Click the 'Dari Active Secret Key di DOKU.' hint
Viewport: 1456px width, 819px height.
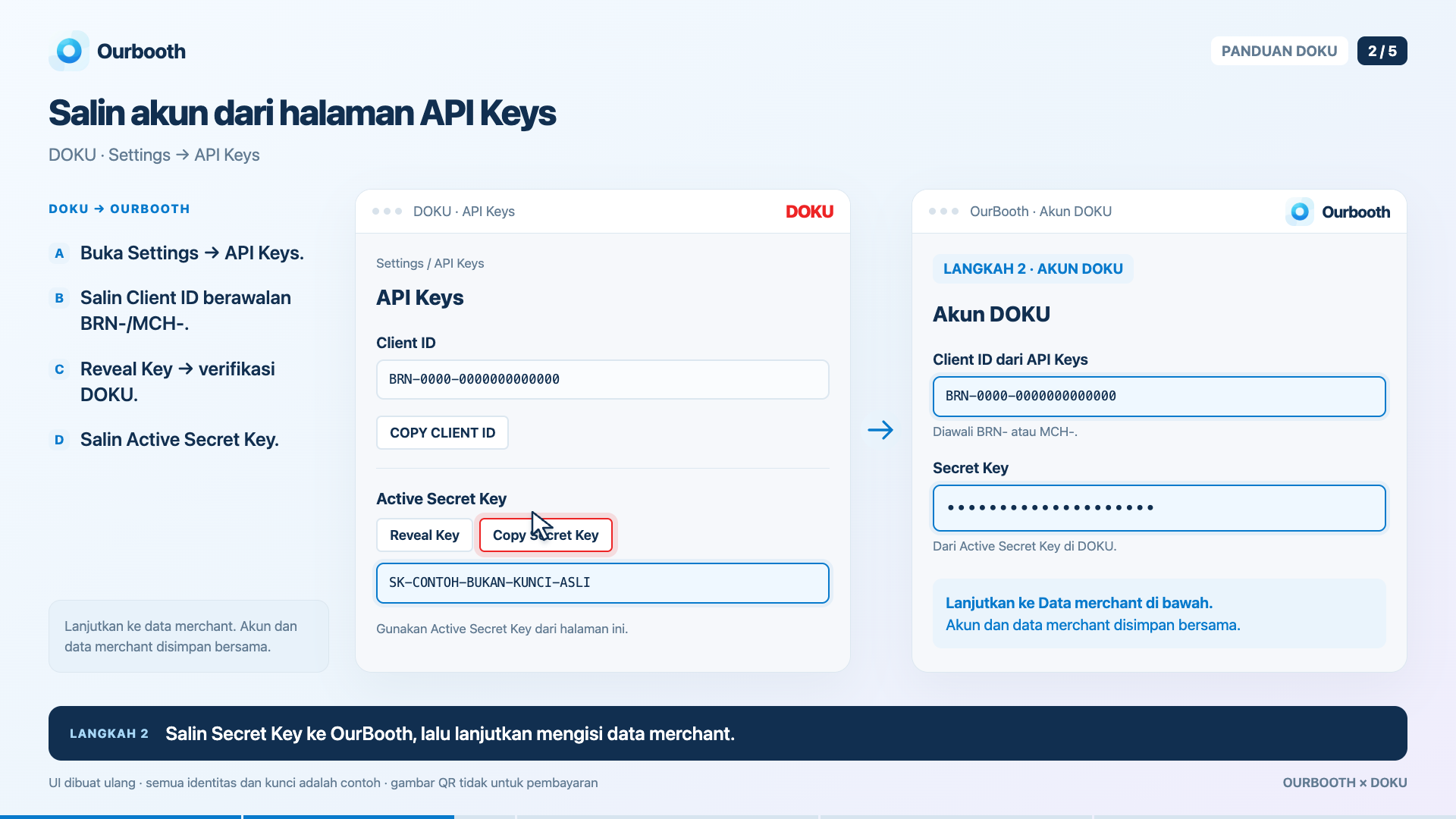[1025, 546]
